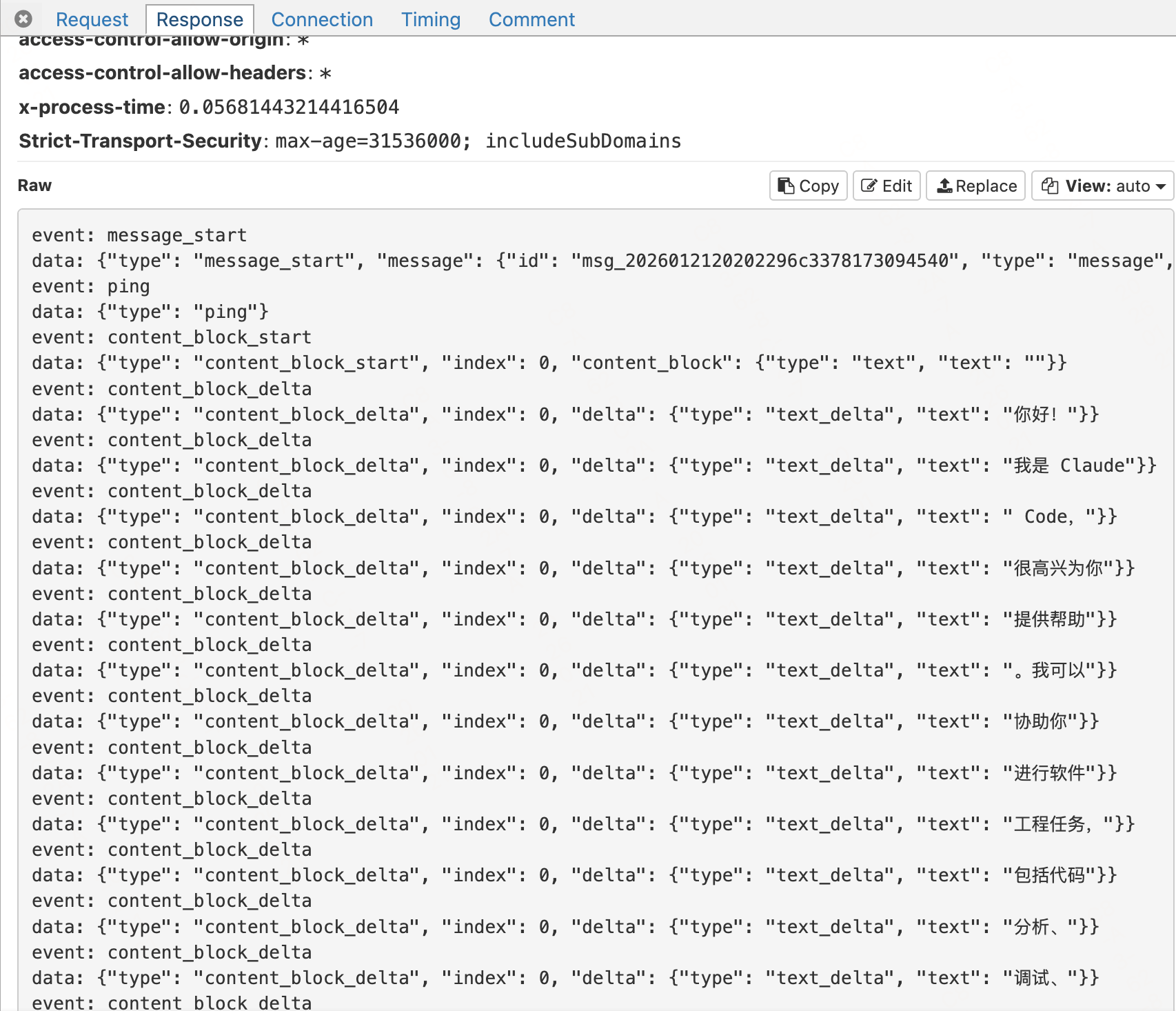This screenshot has height=1011, width=1176.
Task: Click the 'event: message_start' line in raw body
Action: click(139, 235)
